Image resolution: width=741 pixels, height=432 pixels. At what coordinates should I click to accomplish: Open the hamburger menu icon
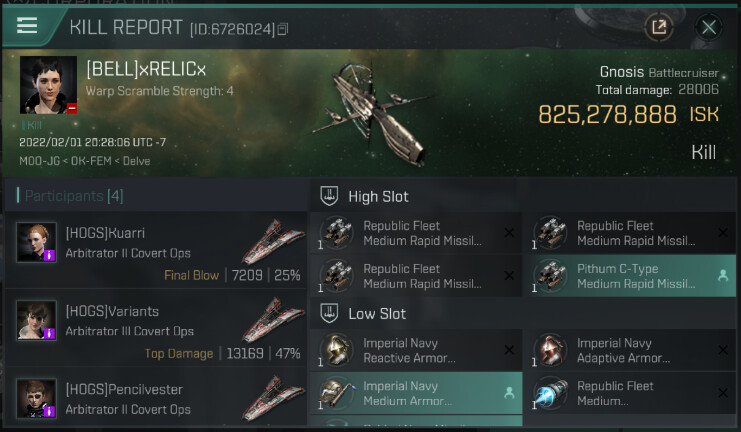[x=27, y=26]
